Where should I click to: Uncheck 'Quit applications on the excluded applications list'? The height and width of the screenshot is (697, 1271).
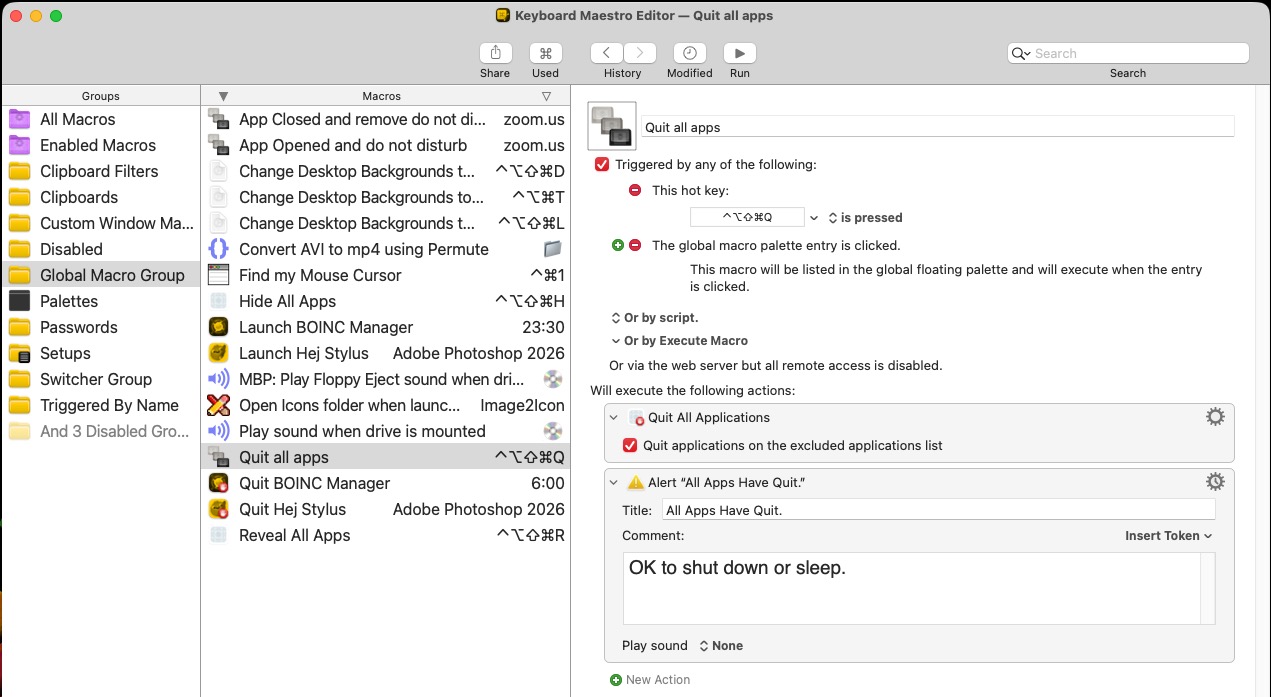pyautogui.click(x=630, y=445)
